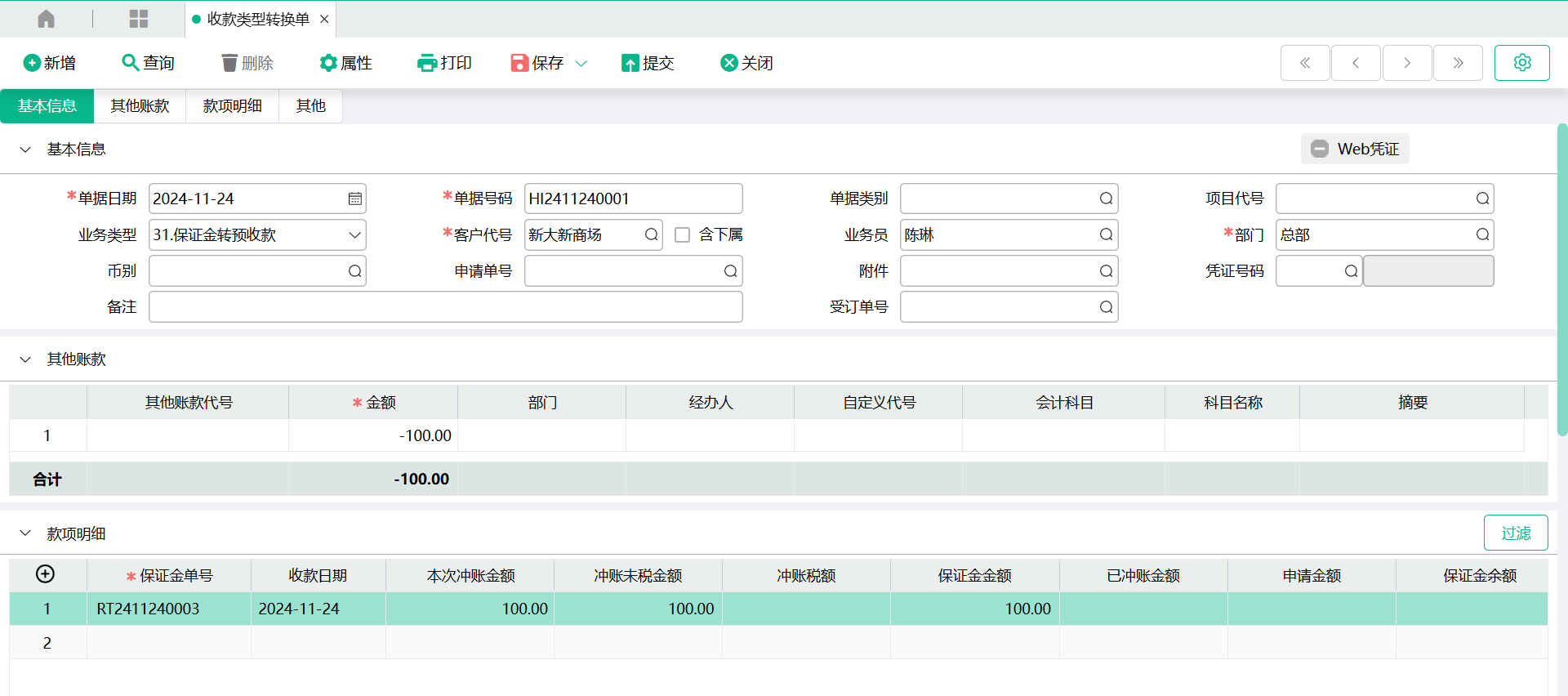
Task: Open the 受订单号 lookup icon
Action: (1107, 306)
